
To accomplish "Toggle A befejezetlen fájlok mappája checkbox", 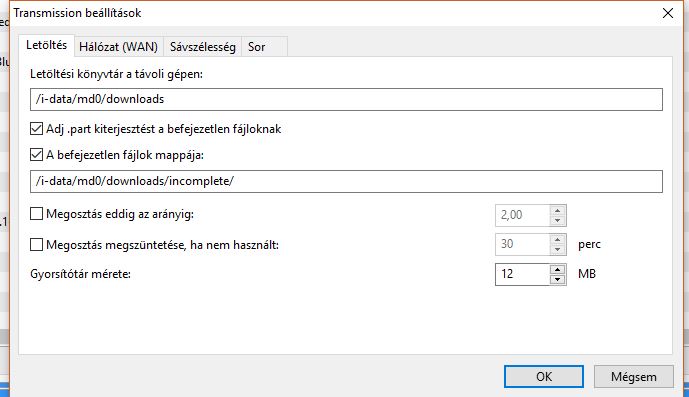I will [x=36, y=155].
